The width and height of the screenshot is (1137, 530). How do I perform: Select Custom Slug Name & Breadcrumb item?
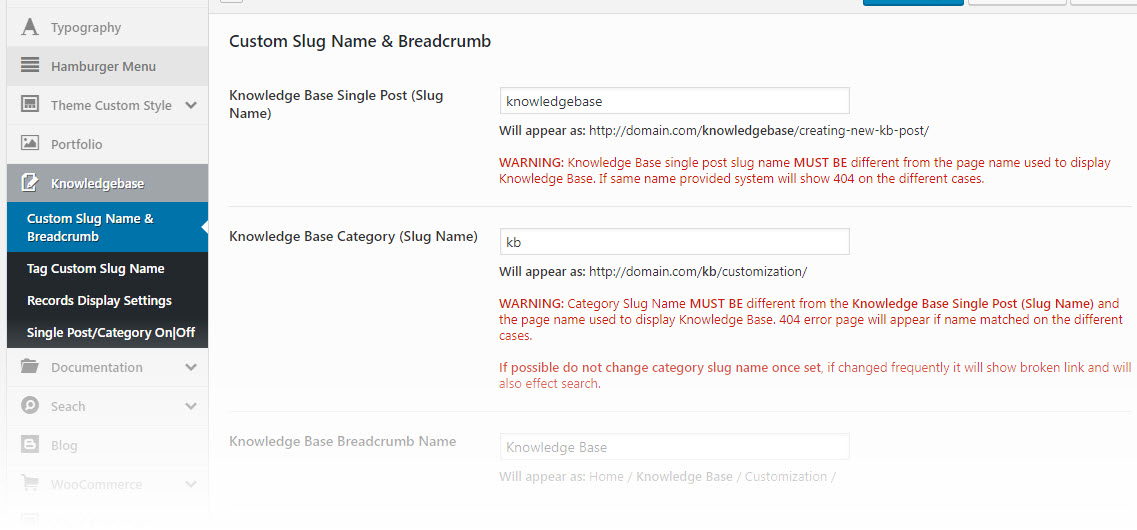click(90, 227)
